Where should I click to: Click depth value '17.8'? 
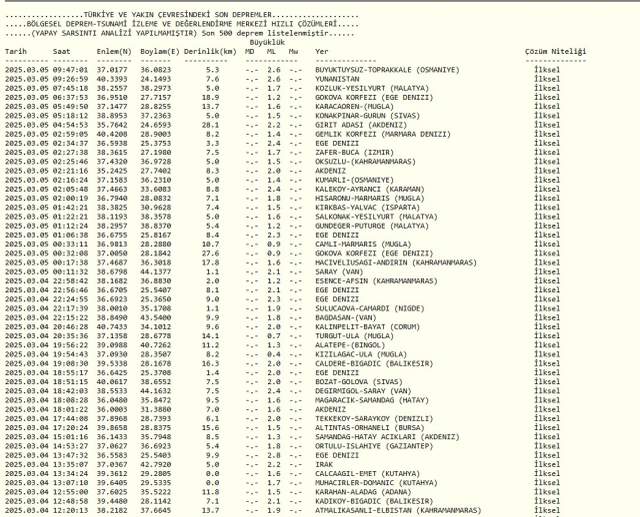coord(210,263)
